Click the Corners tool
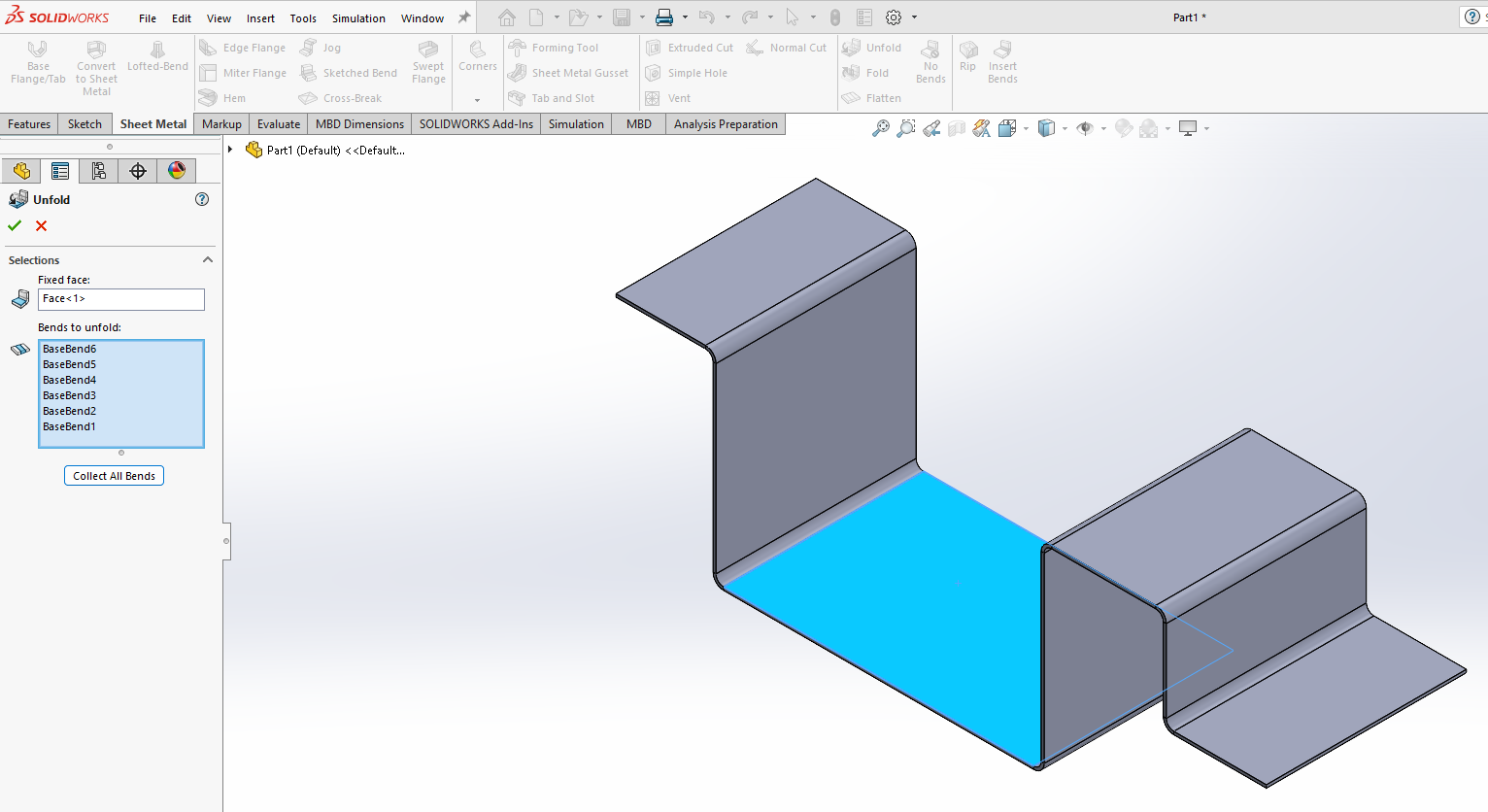The width and height of the screenshot is (1488, 812). pos(478,56)
